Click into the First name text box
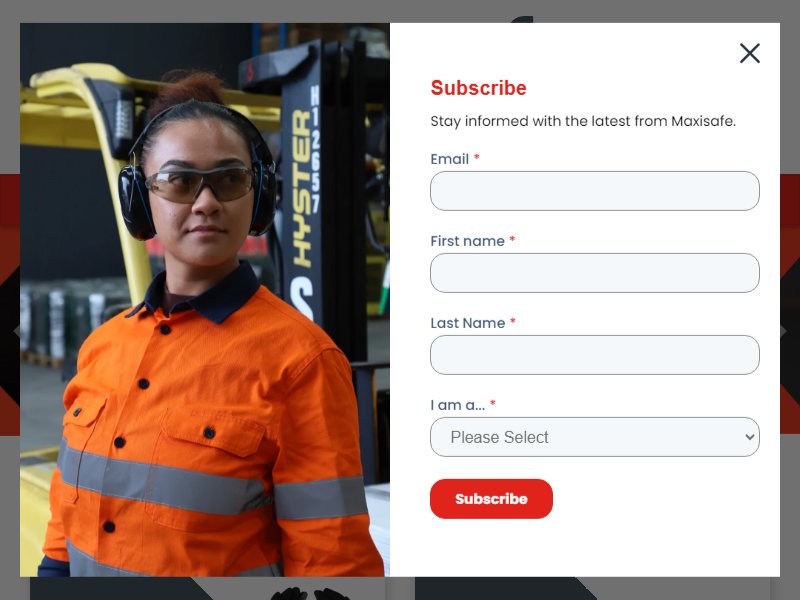This screenshot has width=800, height=600. pos(594,273)
